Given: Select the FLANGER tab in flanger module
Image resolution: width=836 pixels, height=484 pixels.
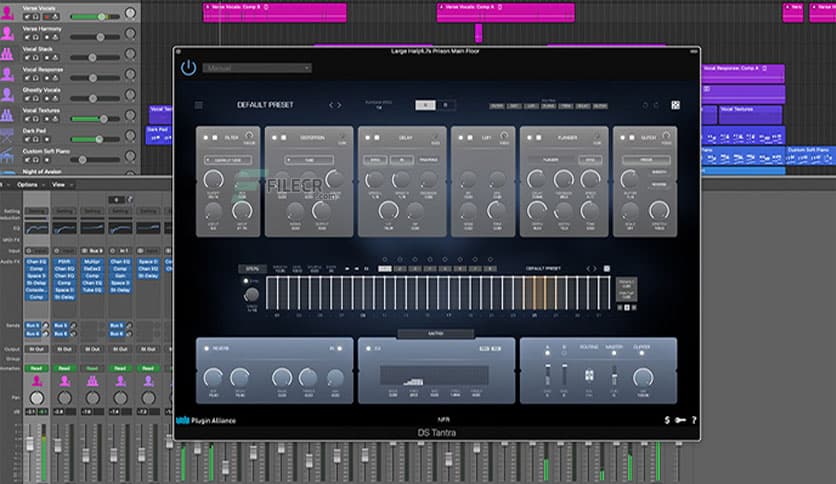Looking at the screenshot, I should tap(551, 160).
